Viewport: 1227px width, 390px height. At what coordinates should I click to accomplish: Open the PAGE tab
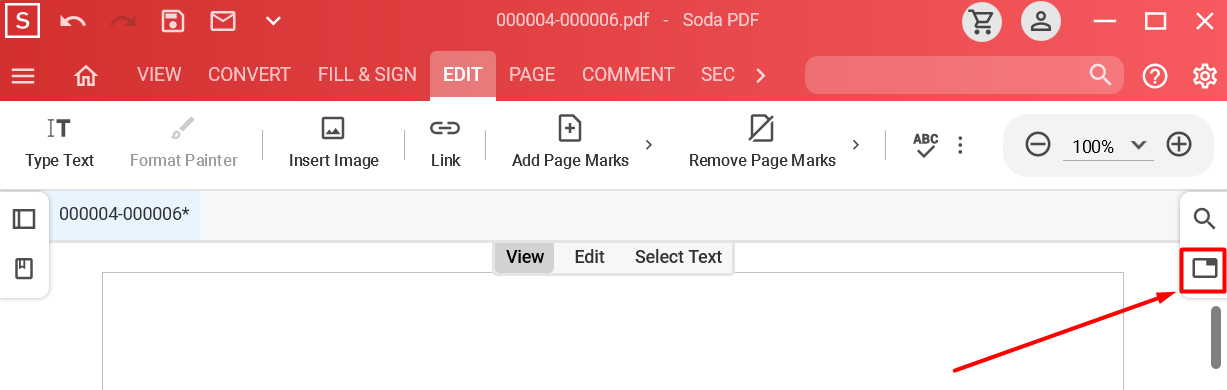coord(532,75)
